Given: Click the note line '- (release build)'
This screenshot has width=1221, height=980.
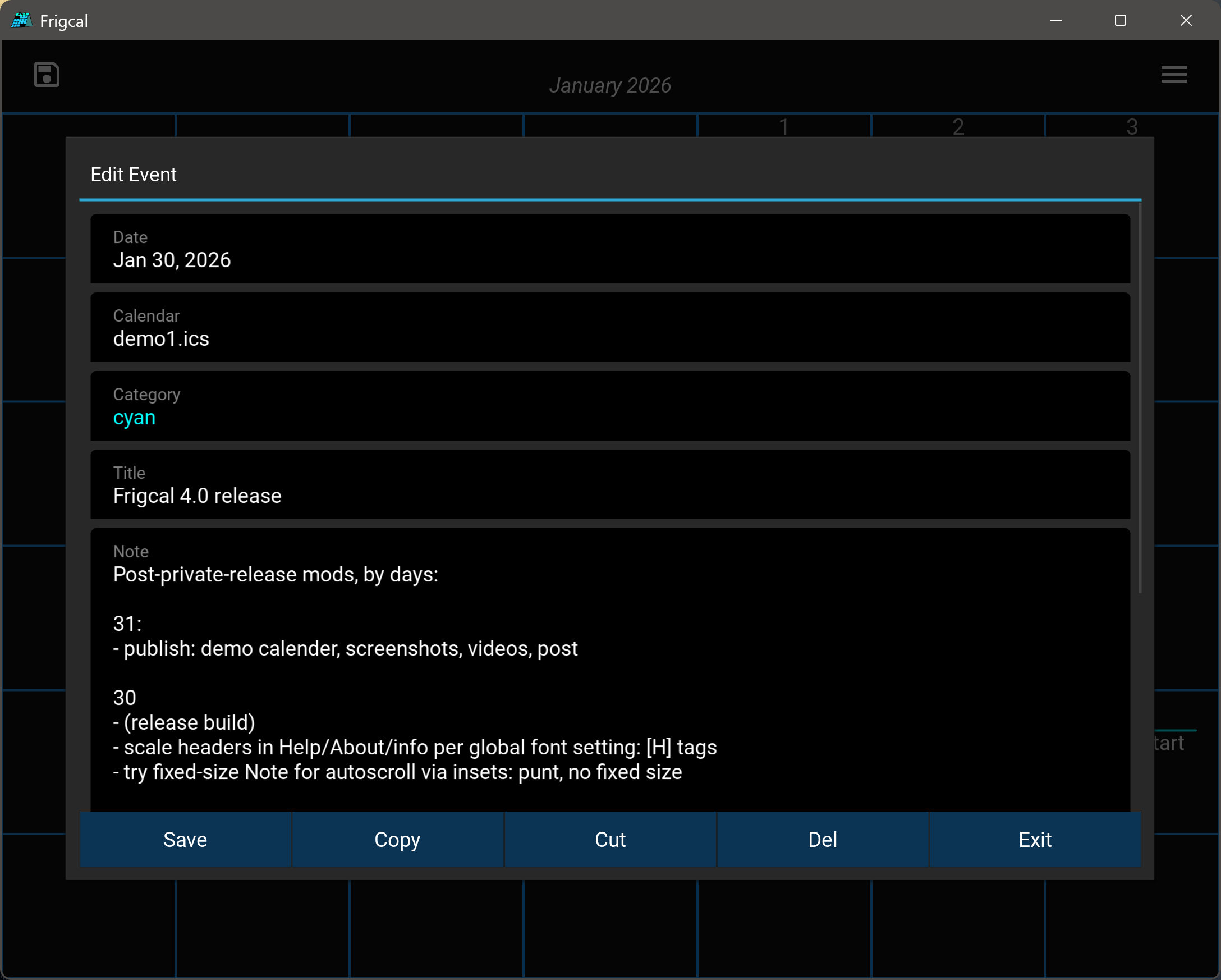Looking at the screenshot, I should [184, 722].
